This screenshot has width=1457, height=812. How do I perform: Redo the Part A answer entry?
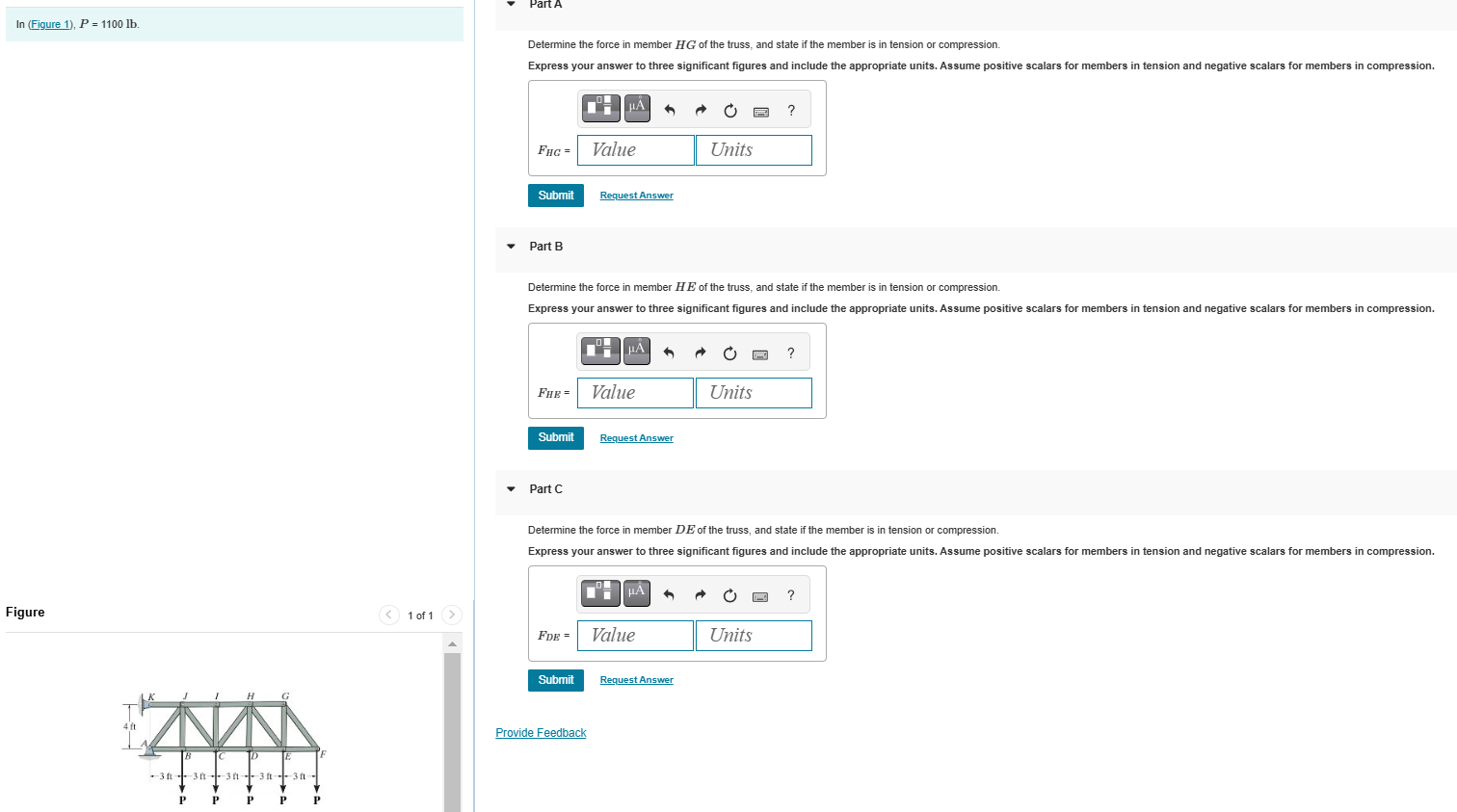701,111
